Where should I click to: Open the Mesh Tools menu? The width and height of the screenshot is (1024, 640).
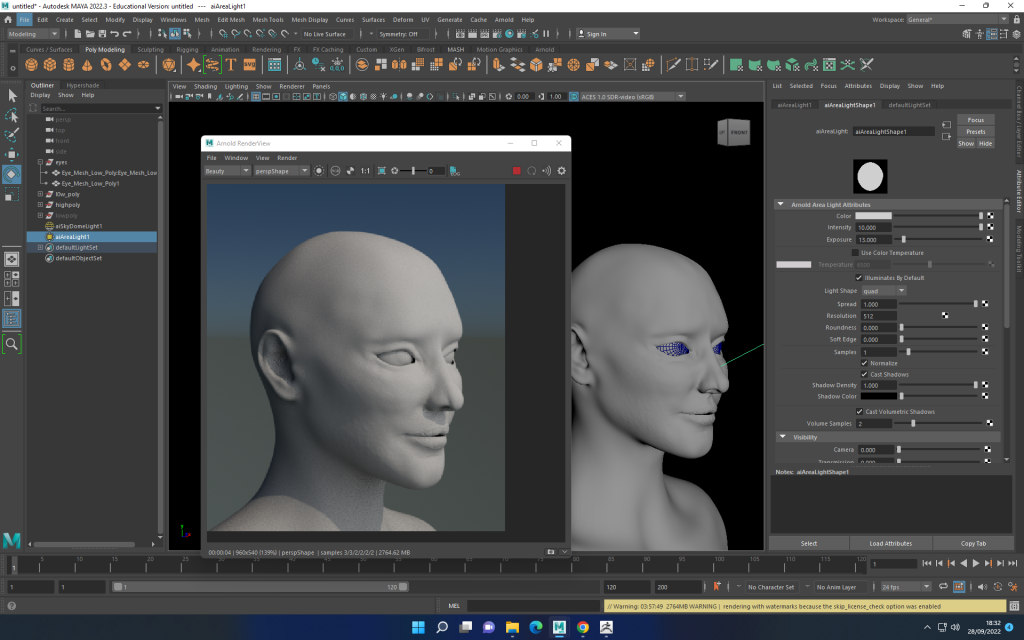tap(268, 20)
